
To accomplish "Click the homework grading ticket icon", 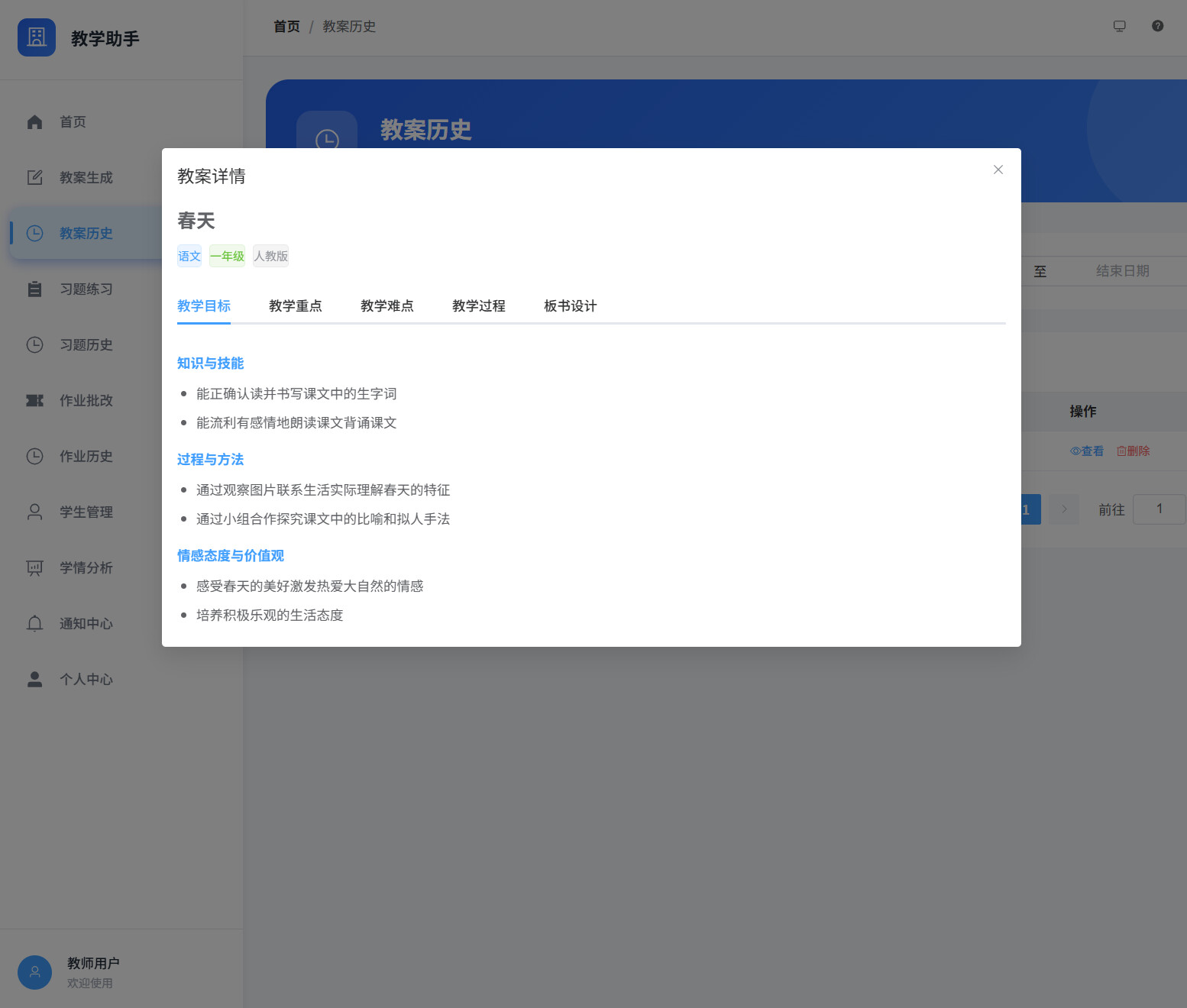I will pyautogui.click(x=34, y=401).
